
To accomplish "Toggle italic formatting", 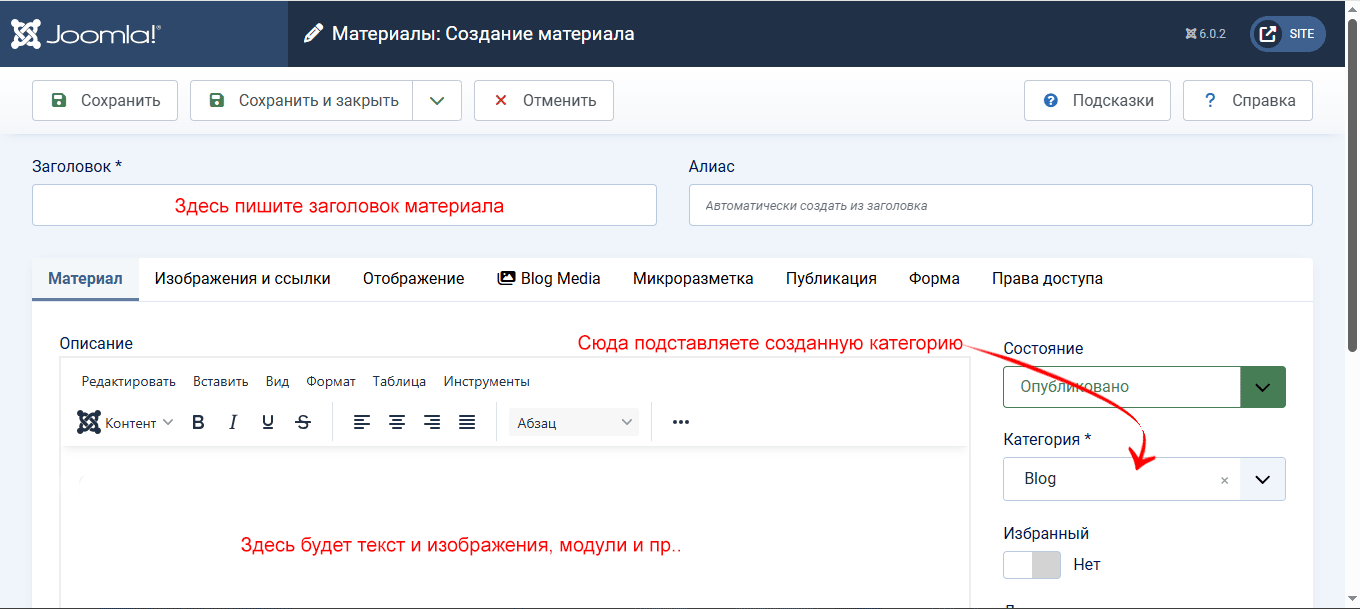I will pyautogui.click(x=233, y=422).
